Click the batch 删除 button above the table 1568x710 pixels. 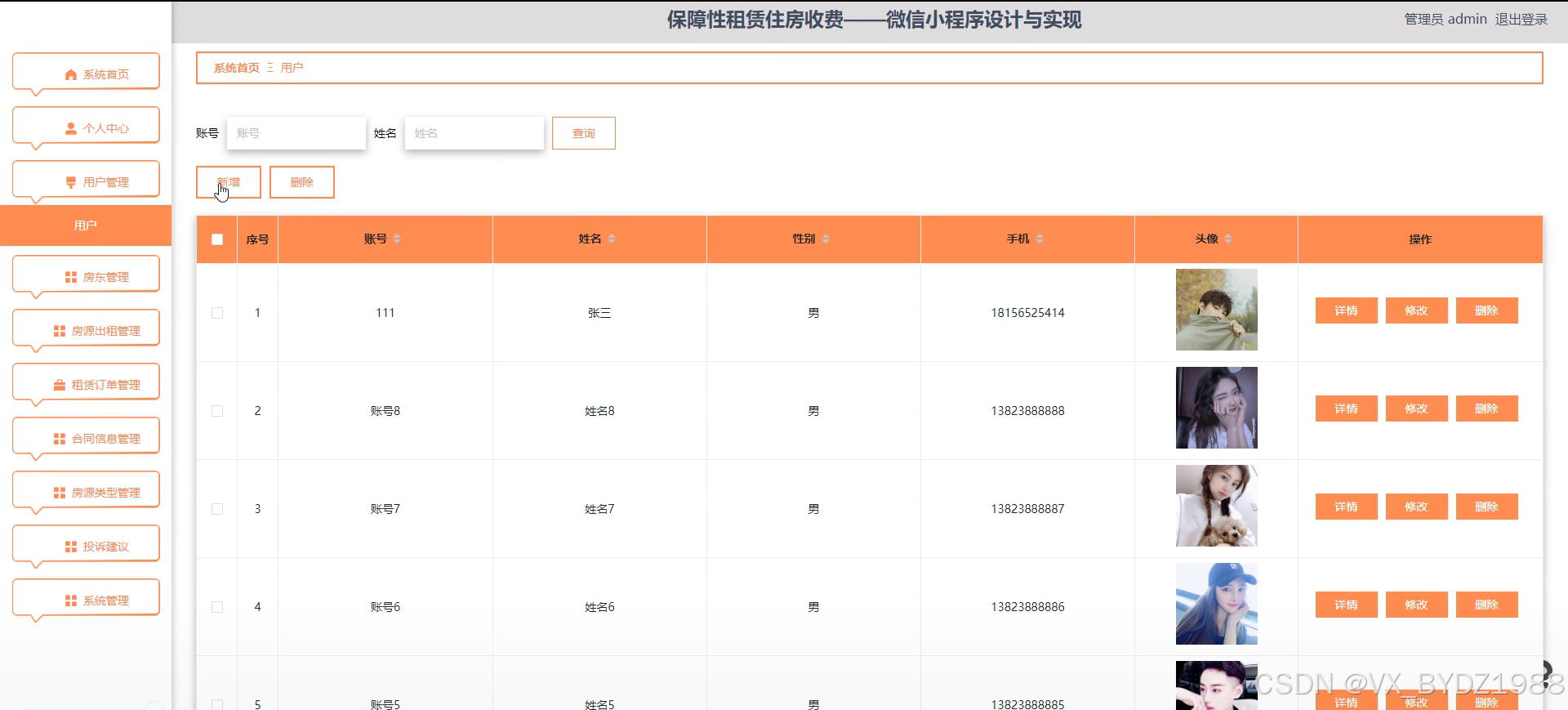tap(302, 182)
